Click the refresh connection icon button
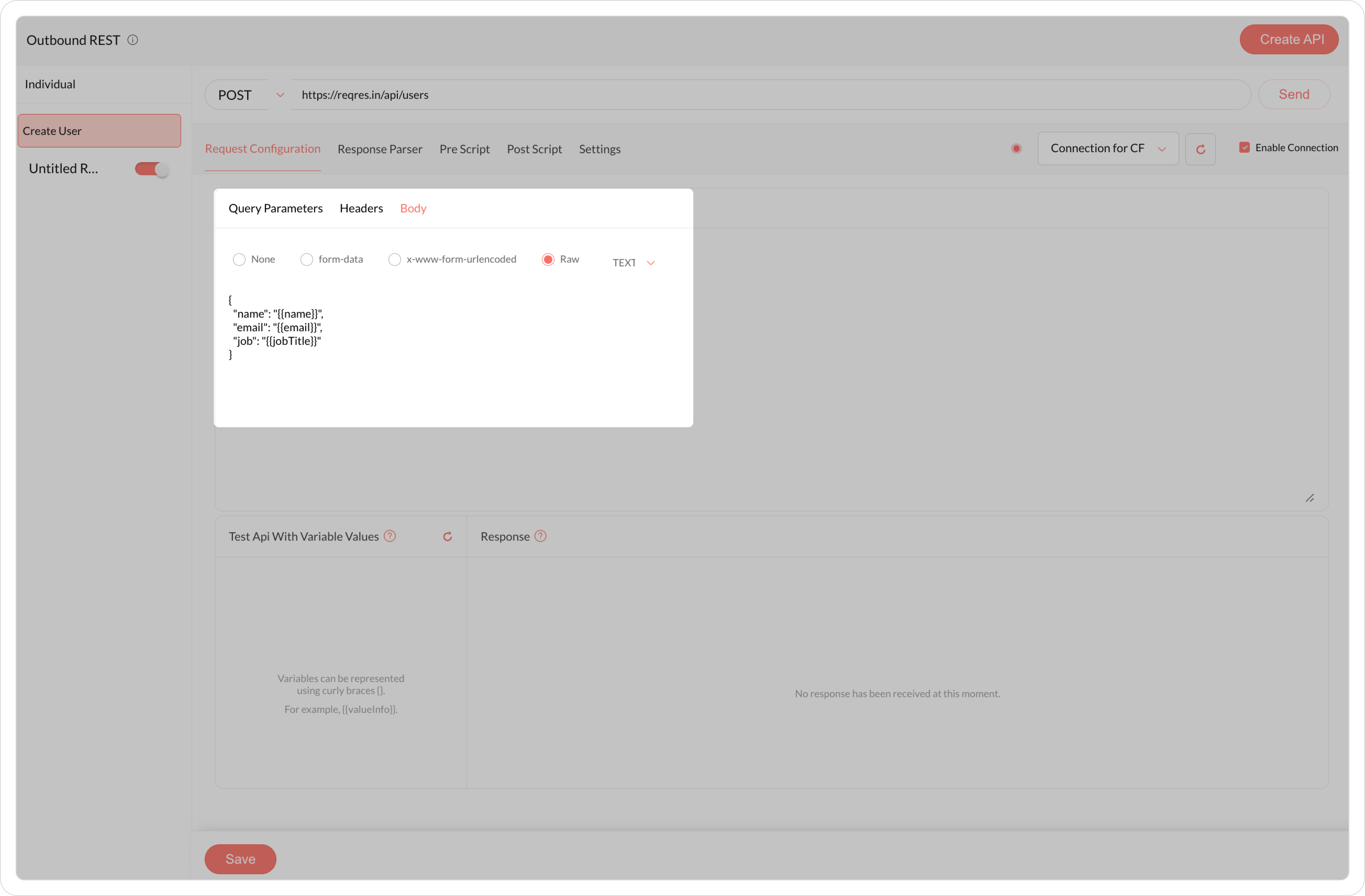Viewport: 1365px width, 896px height. click(x=1200, y=149)
